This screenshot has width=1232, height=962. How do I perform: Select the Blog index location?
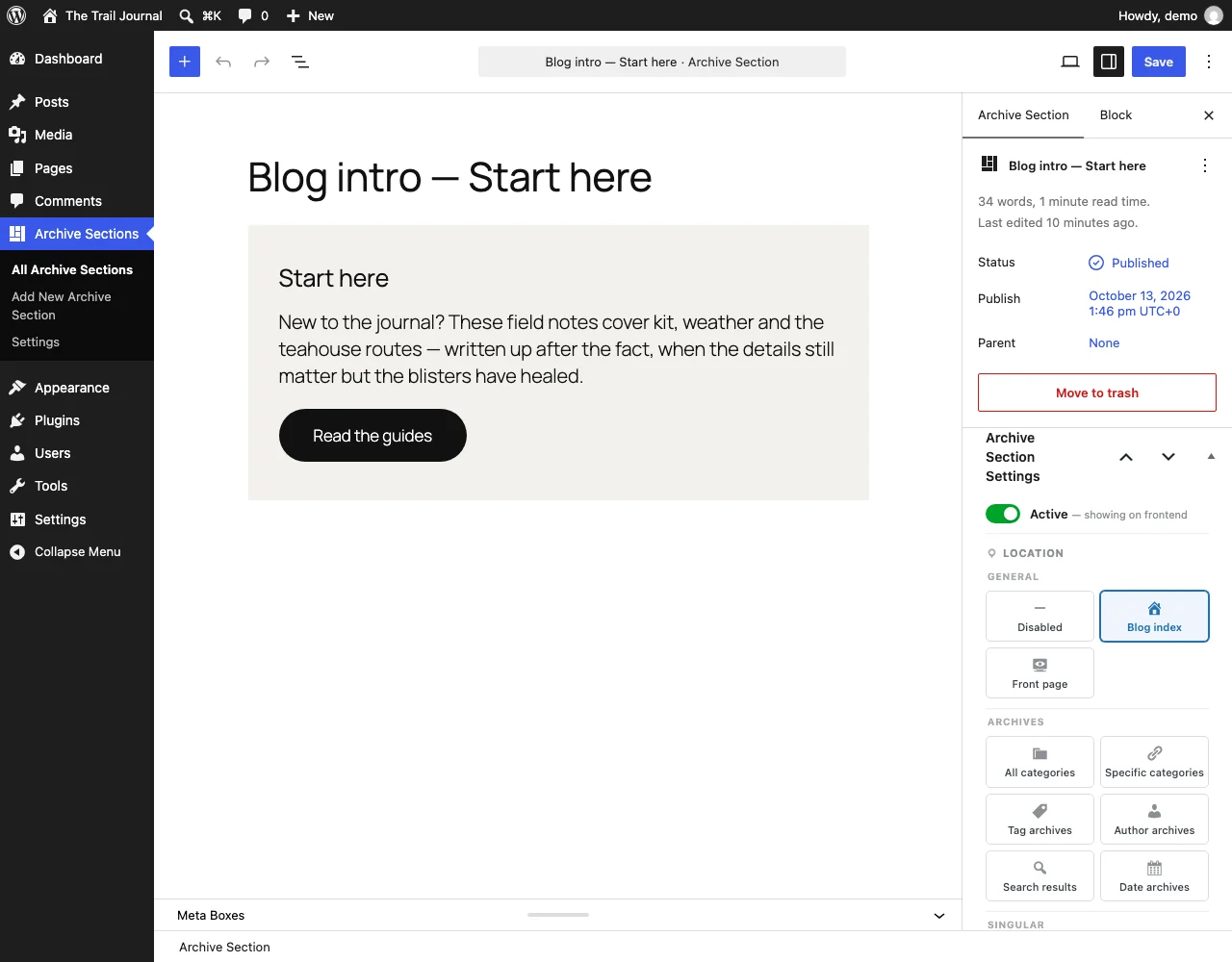tap(1154, 616)
